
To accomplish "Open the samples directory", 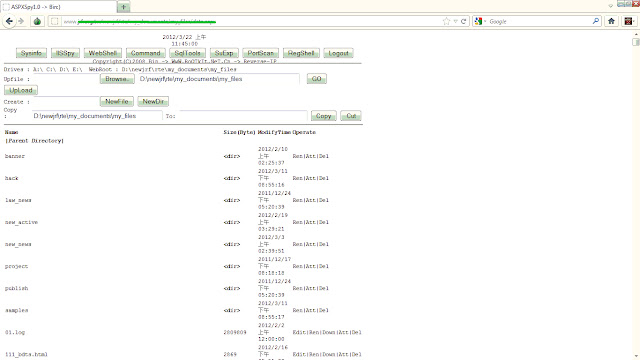I will pos(16,311).
